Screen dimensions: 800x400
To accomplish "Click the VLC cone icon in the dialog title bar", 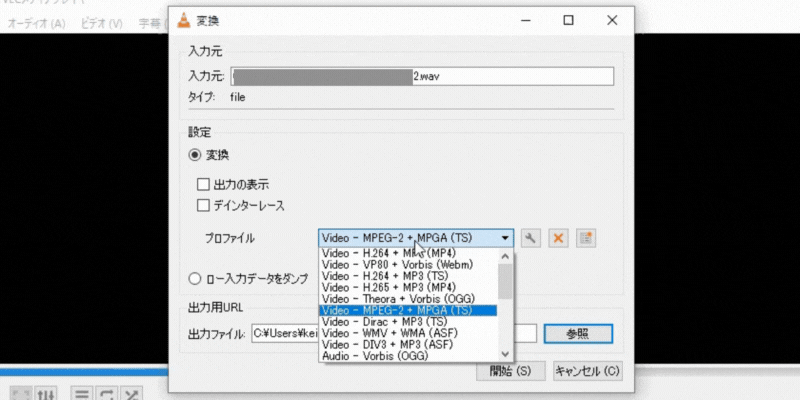I will click(183, 21).
